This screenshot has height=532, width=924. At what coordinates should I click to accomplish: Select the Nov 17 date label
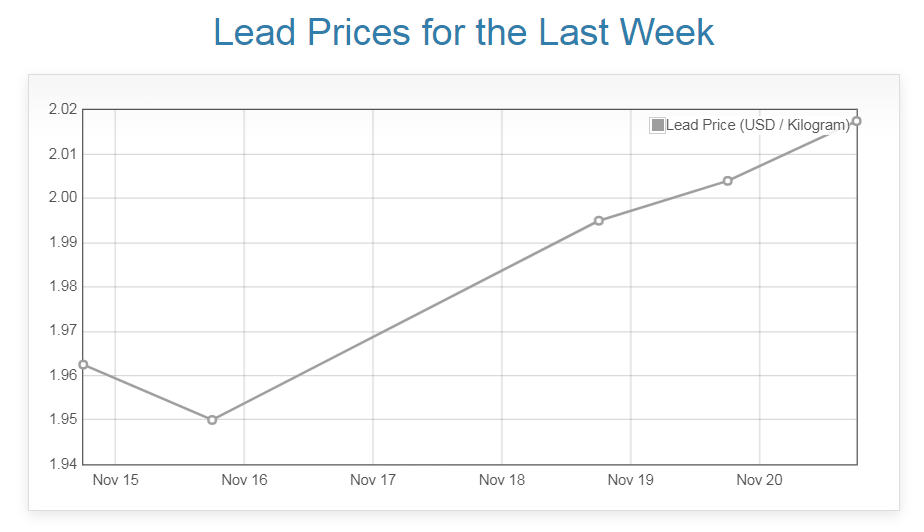[x=373, y=480]
